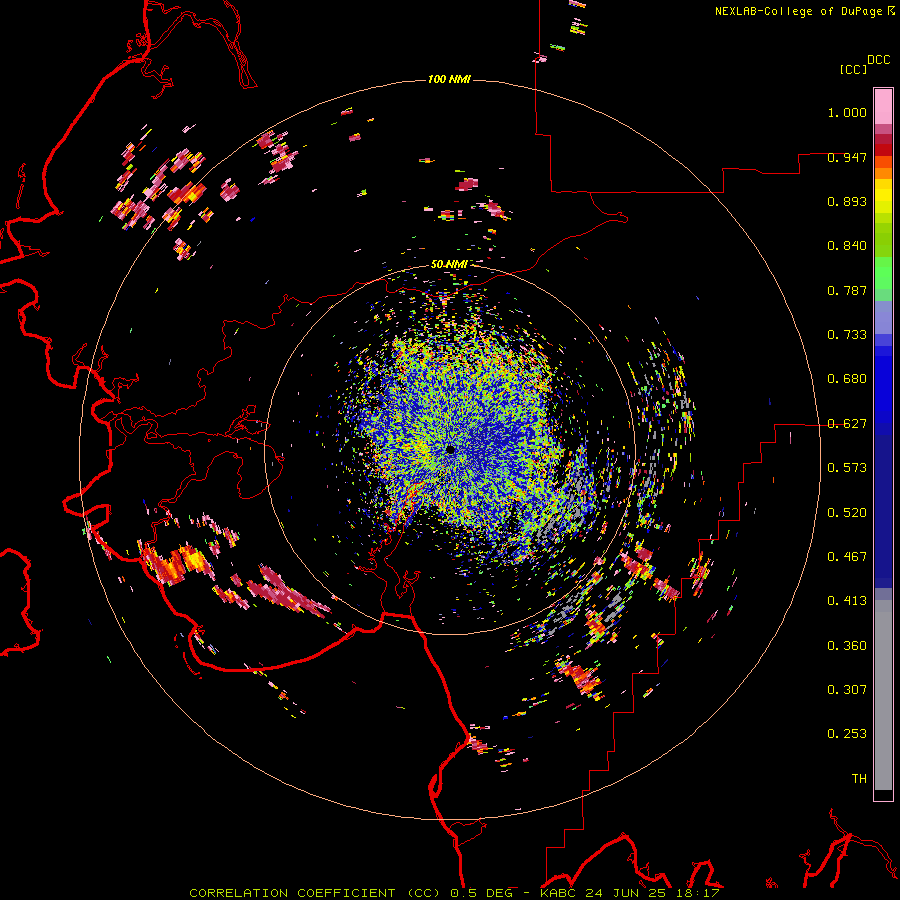
Task: Click the bright green segment of the color bar
Action: point(883,273)
